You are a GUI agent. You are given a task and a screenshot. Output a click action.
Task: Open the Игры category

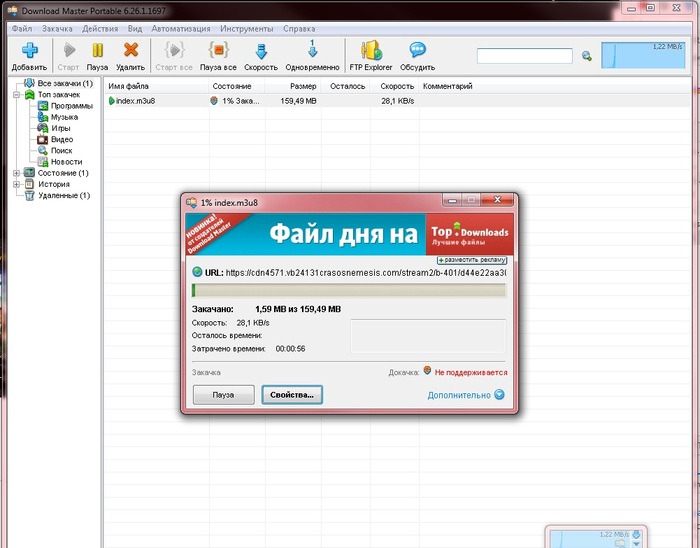60,128
